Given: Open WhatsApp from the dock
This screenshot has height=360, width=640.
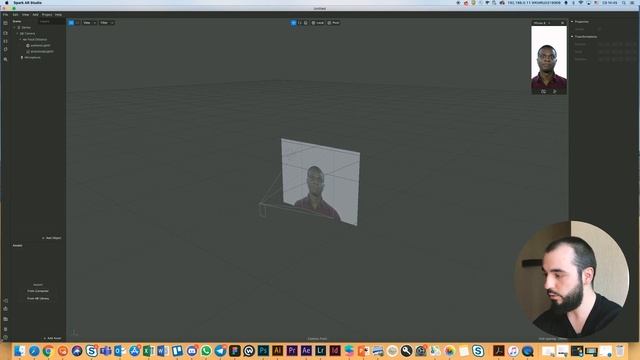Looking at the screenshot, I should click(206, 351).
